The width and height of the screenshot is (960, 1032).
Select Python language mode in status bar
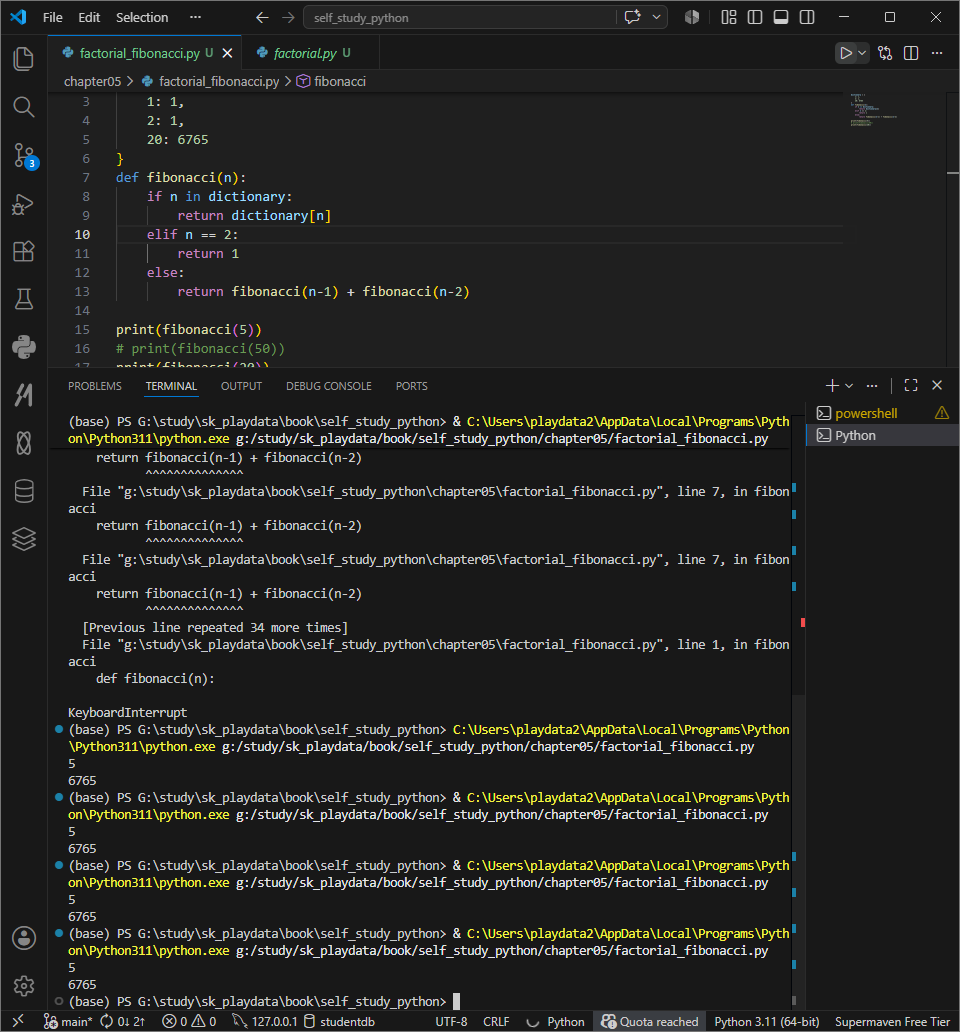[565, 1021]
